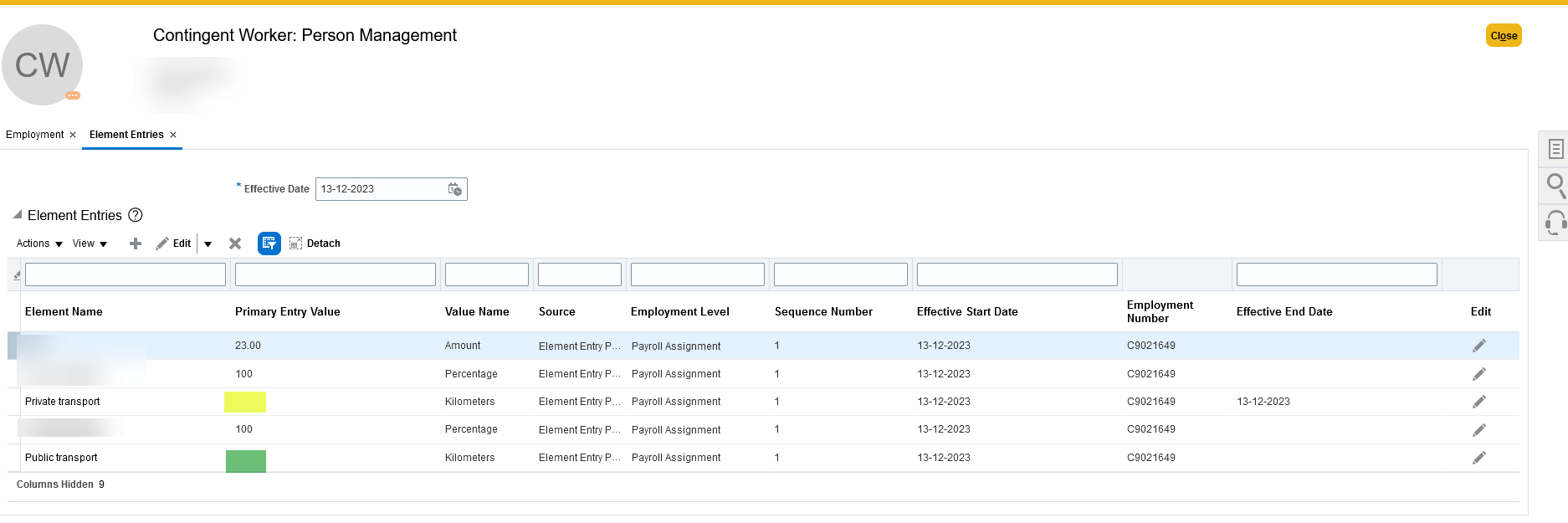Edit the Public transport row pencil icon
This screenshot has height=523, width=1568.
(x=1479, y=458)
